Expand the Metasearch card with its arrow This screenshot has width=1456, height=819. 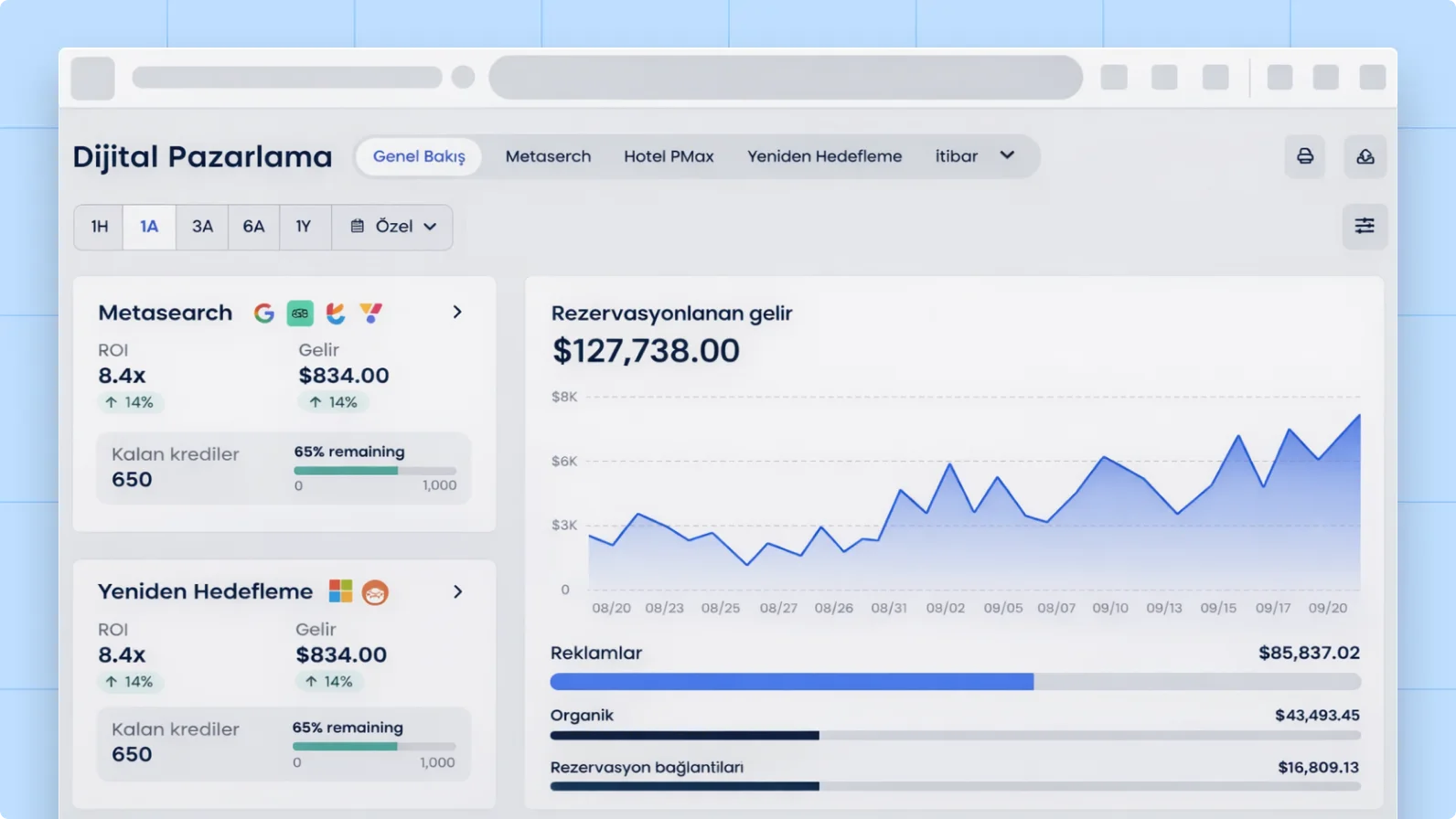pyautogui.click(x=457, y=313)
